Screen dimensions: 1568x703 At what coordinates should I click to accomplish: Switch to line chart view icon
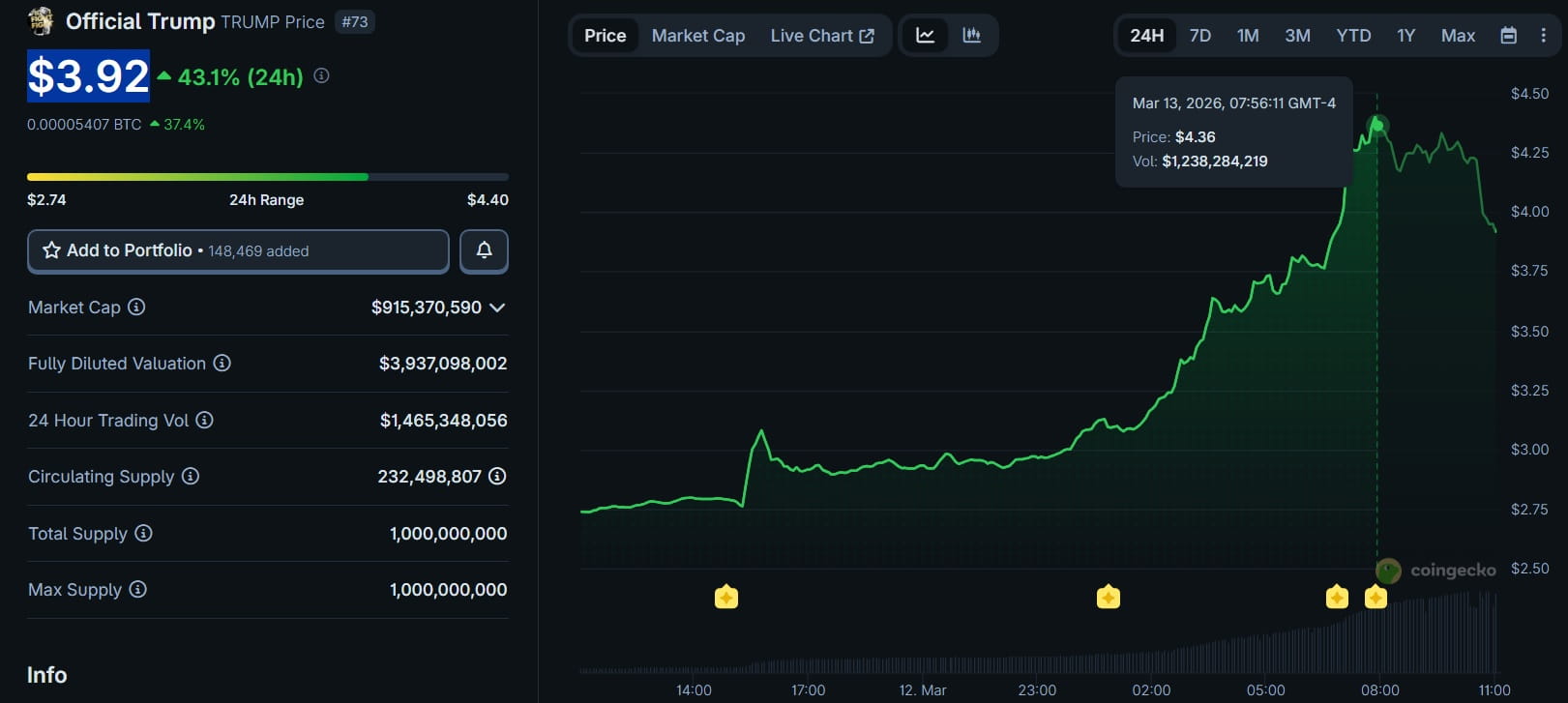tap(926, 36)
